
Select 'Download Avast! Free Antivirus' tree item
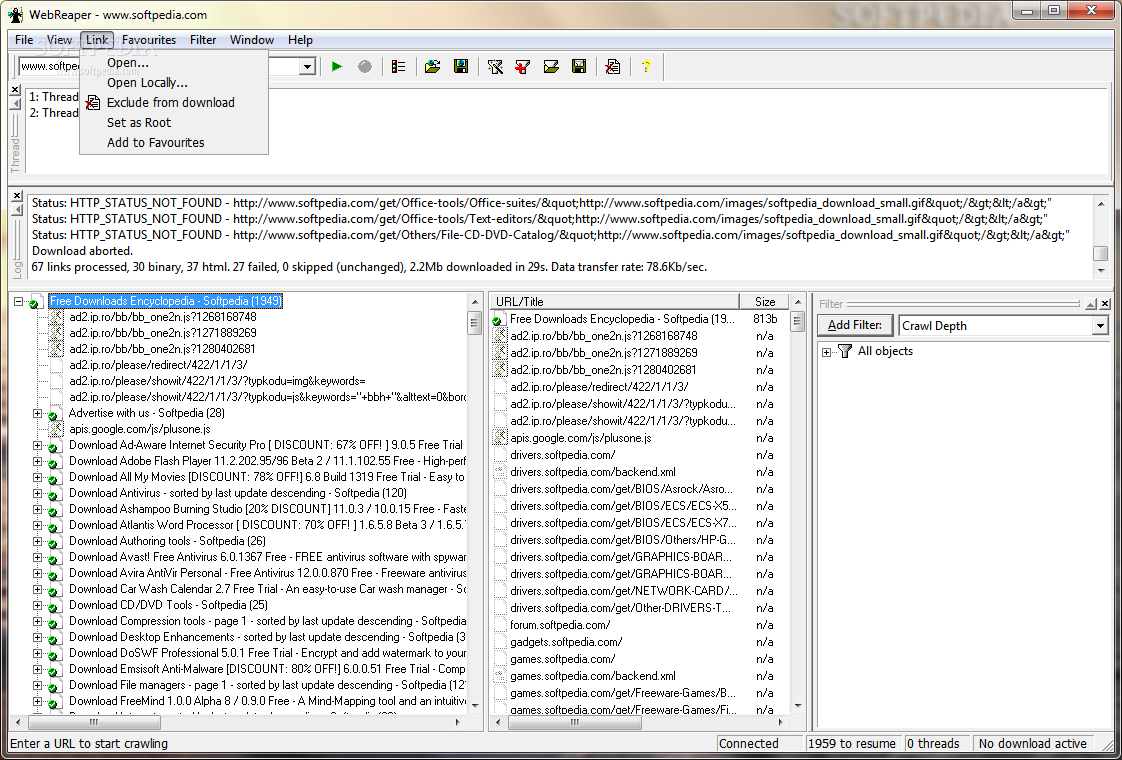click(267, 557)
